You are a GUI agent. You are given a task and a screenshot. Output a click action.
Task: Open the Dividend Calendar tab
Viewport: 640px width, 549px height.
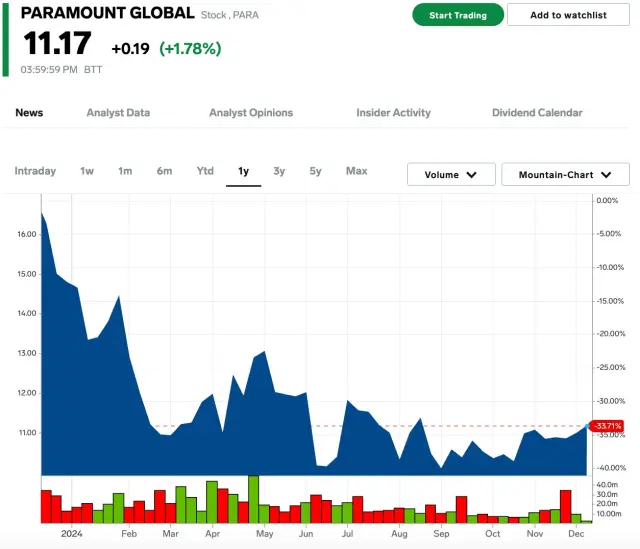coord(537,113)
